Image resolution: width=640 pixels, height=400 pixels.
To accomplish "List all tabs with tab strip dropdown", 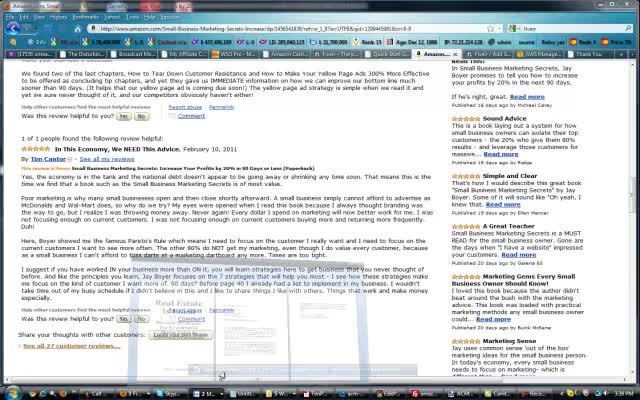I will 633,54.
